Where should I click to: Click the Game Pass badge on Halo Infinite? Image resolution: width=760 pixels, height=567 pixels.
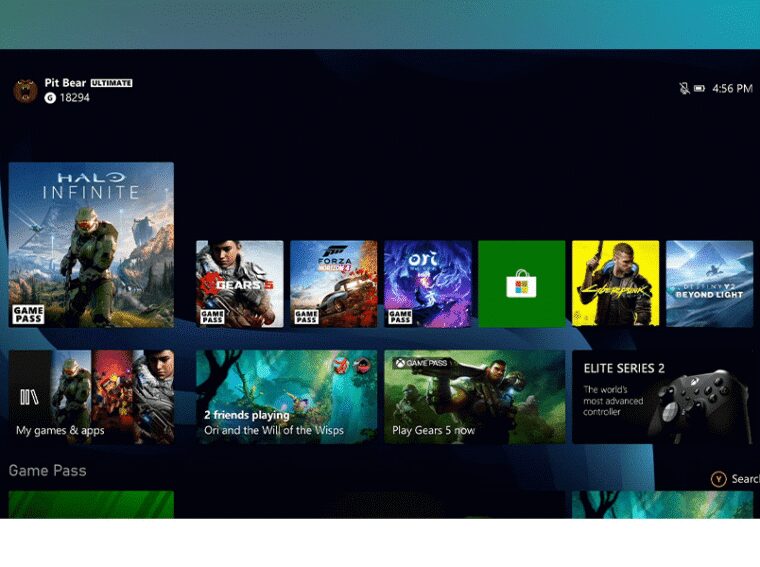coord(28,315)
